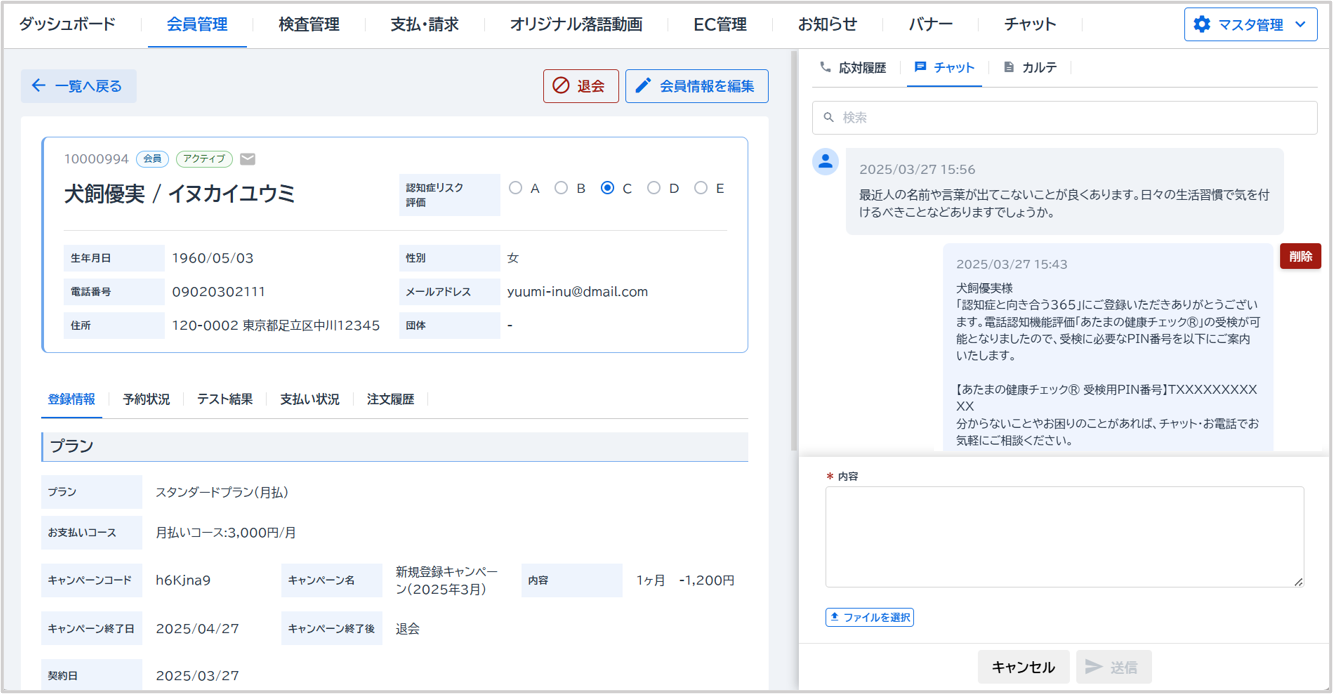Click into the 内容 message text area

(x=1064, y=536)
